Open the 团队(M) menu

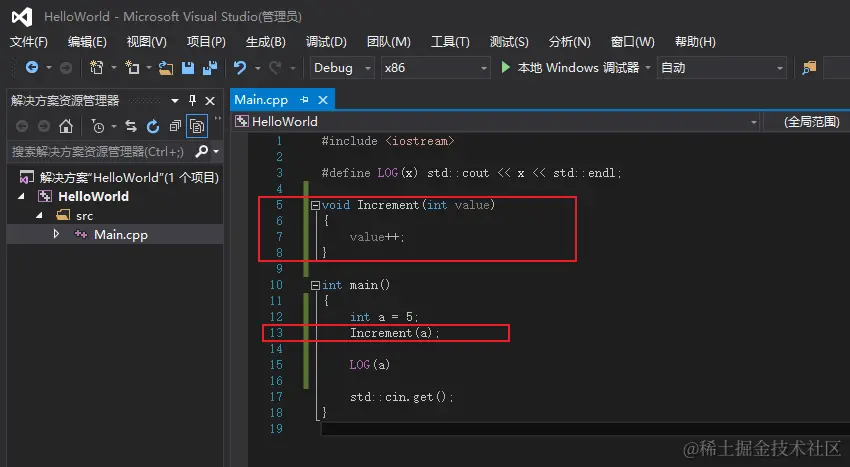[x=389, y=42]
